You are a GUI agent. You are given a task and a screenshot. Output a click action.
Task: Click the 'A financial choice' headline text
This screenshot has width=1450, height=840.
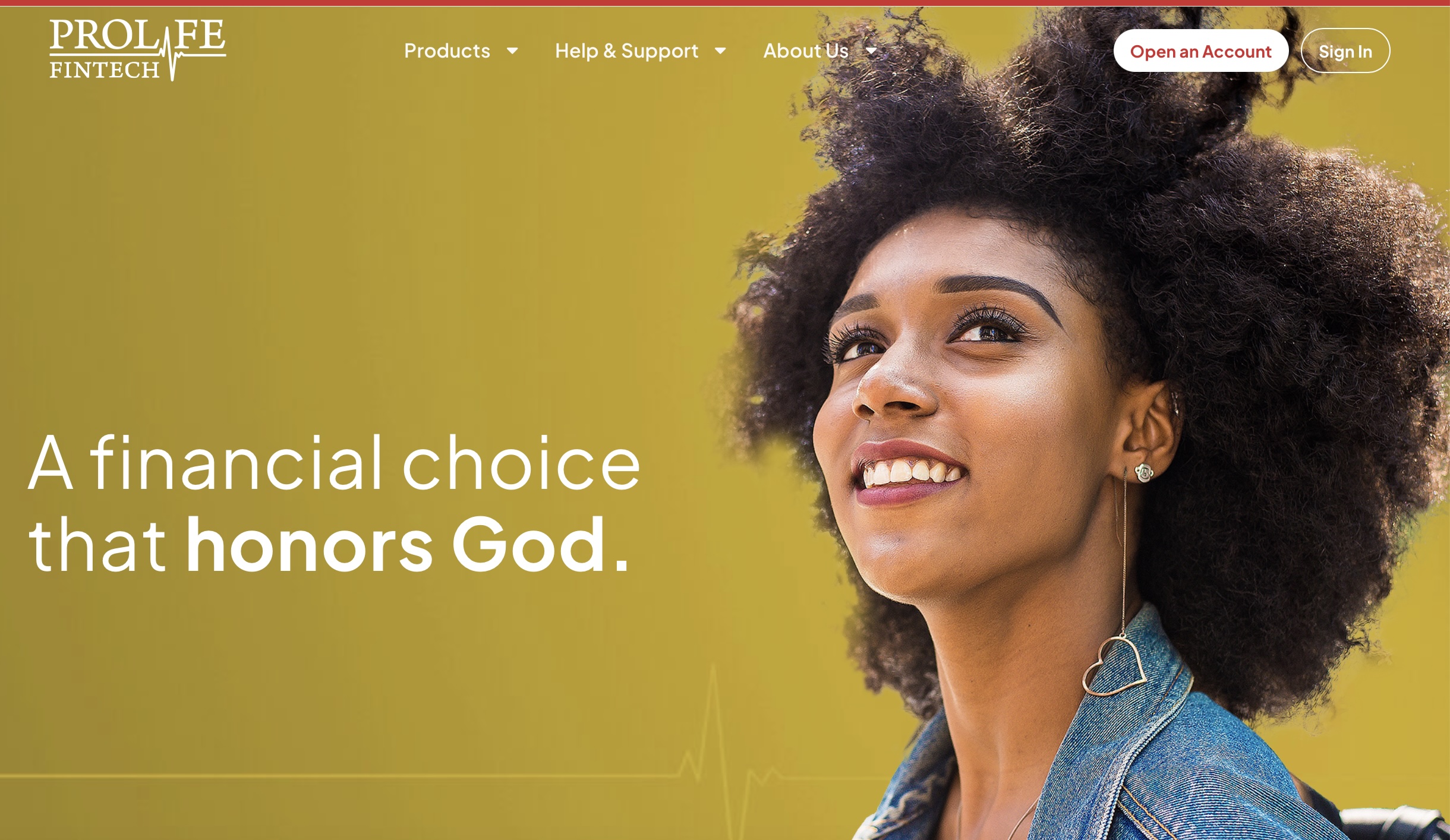(335, 463)
